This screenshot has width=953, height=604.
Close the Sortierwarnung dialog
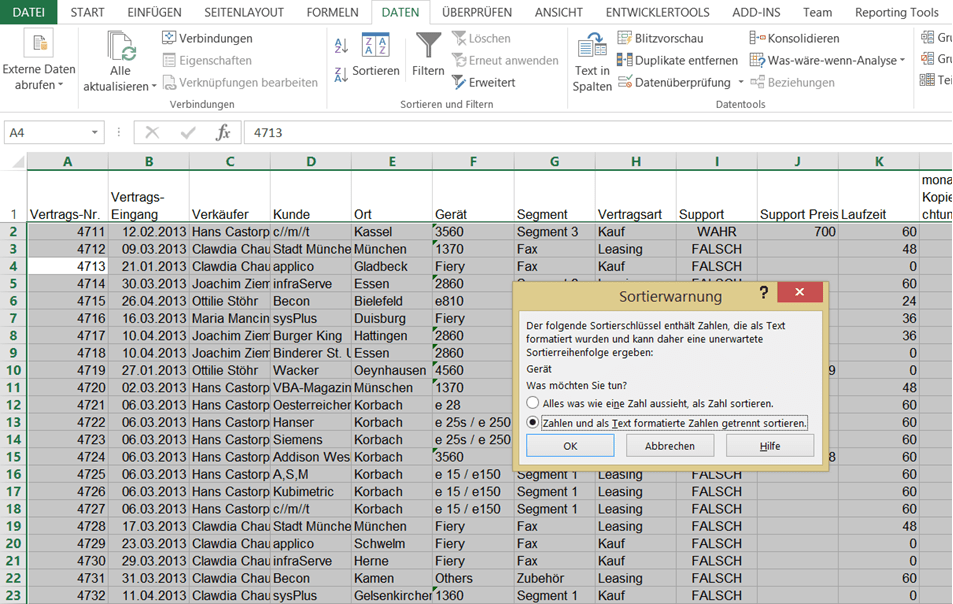(x=800, y=292)
